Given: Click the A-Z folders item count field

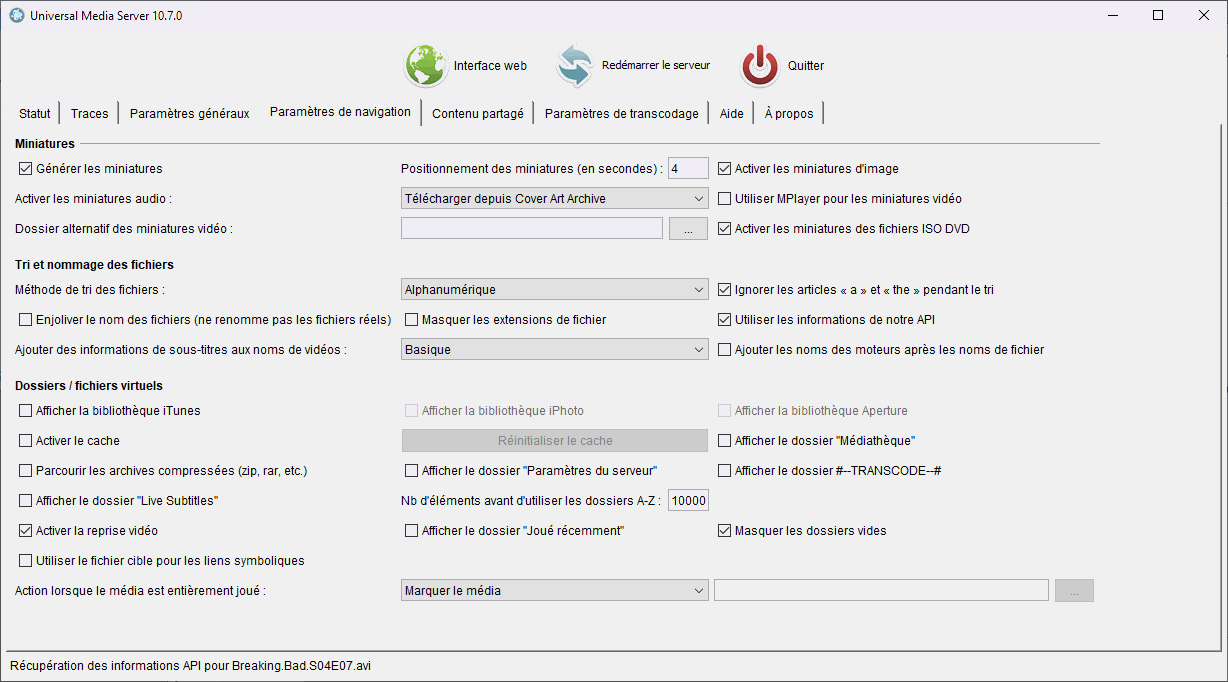Looking at the screenshot, I should 688,501.
